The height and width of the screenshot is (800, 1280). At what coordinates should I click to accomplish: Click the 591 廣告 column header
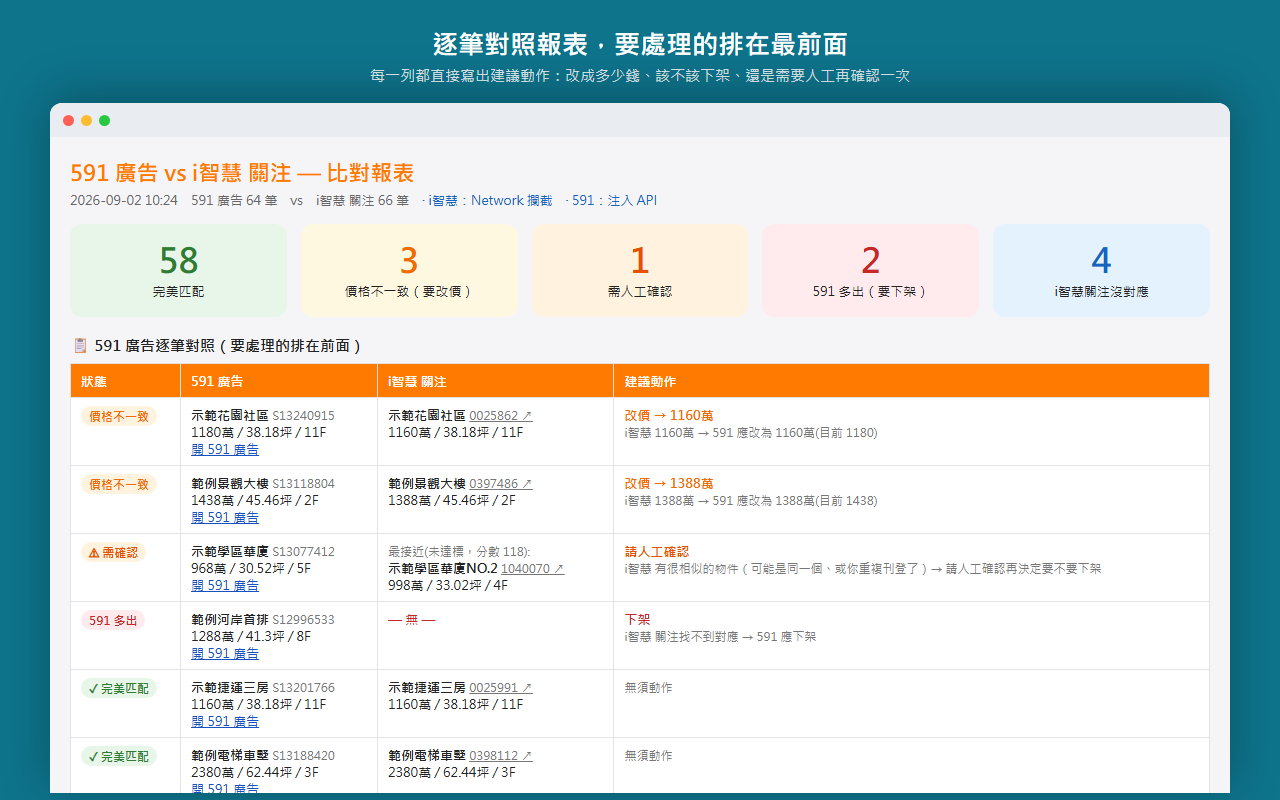279,381
